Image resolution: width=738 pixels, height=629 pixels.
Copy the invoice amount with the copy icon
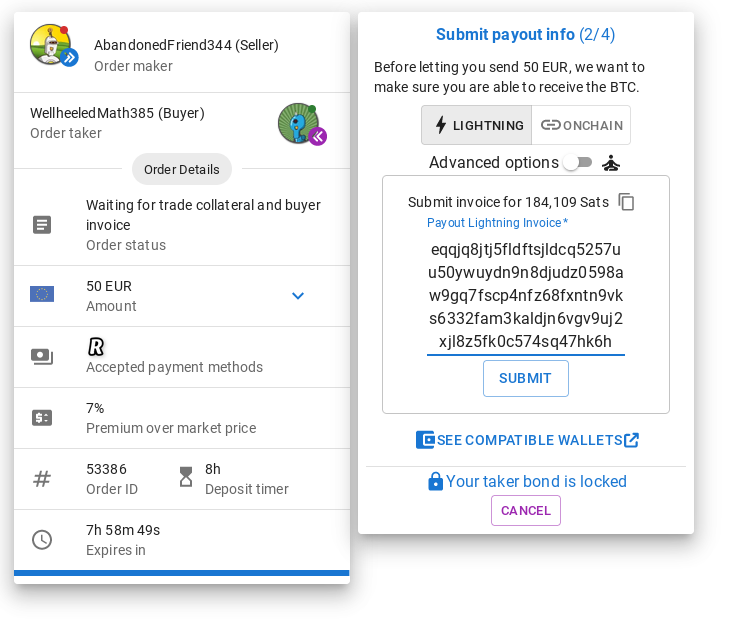tap(626, 202)
